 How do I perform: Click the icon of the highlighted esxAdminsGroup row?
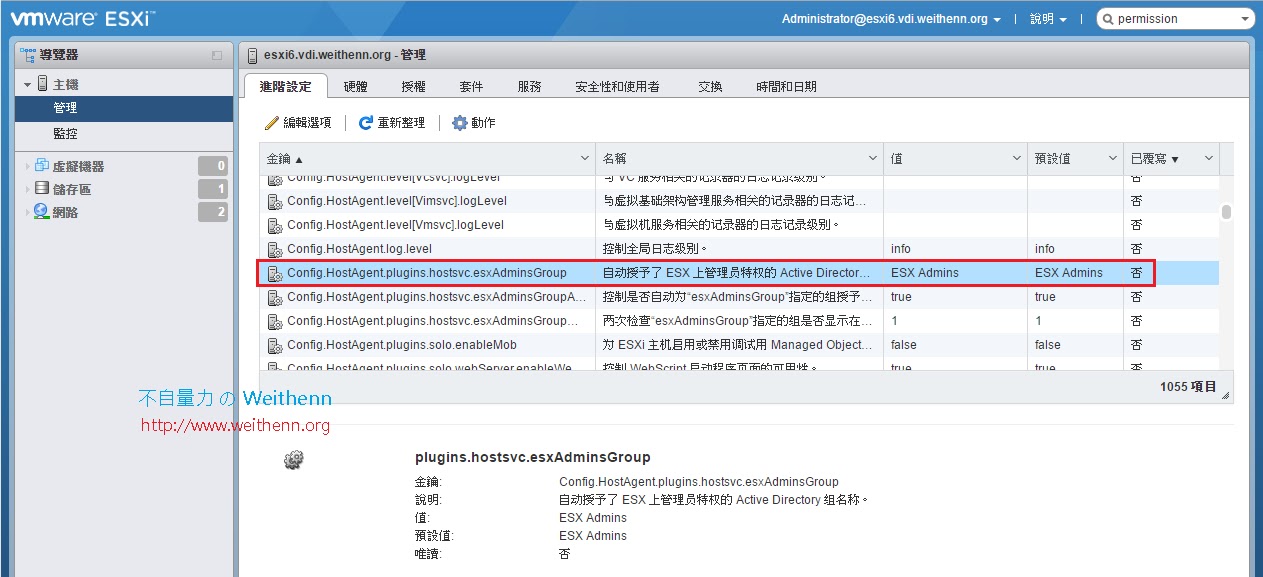point(275,273)
